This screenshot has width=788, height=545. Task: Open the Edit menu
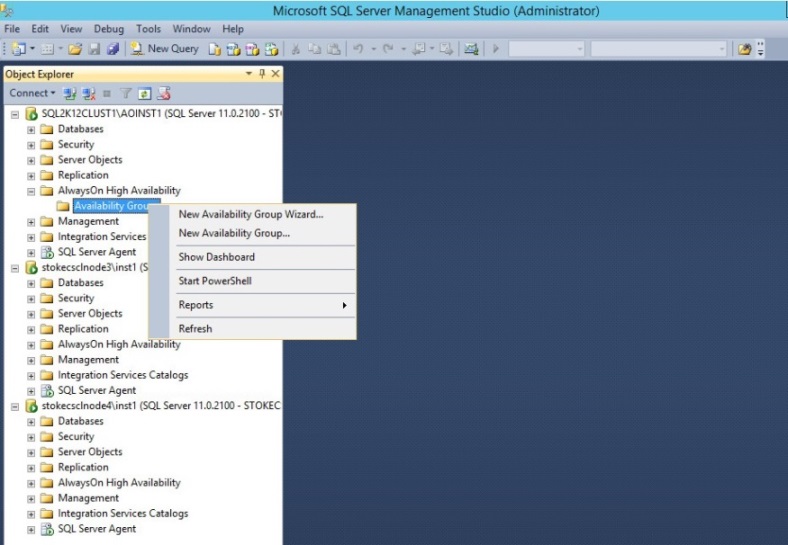(40, 29)
